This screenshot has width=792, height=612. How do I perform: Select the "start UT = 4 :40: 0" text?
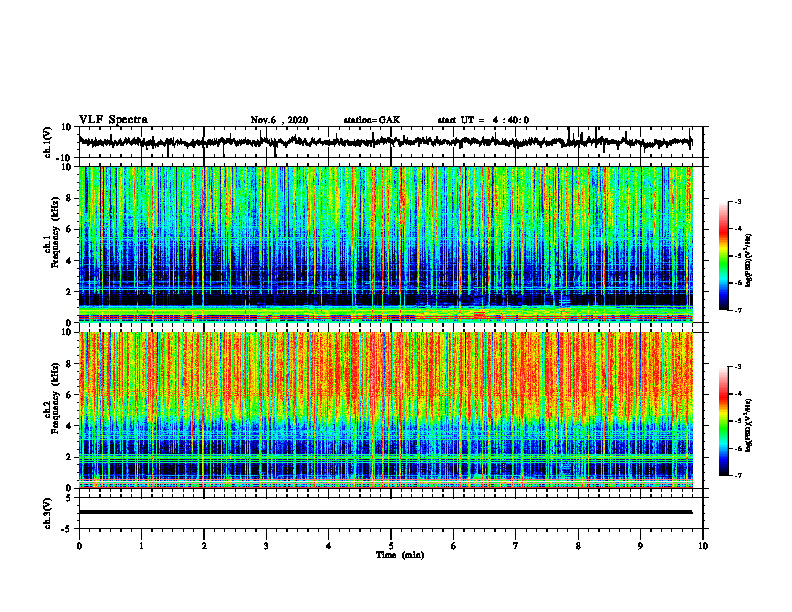(483, 120)
